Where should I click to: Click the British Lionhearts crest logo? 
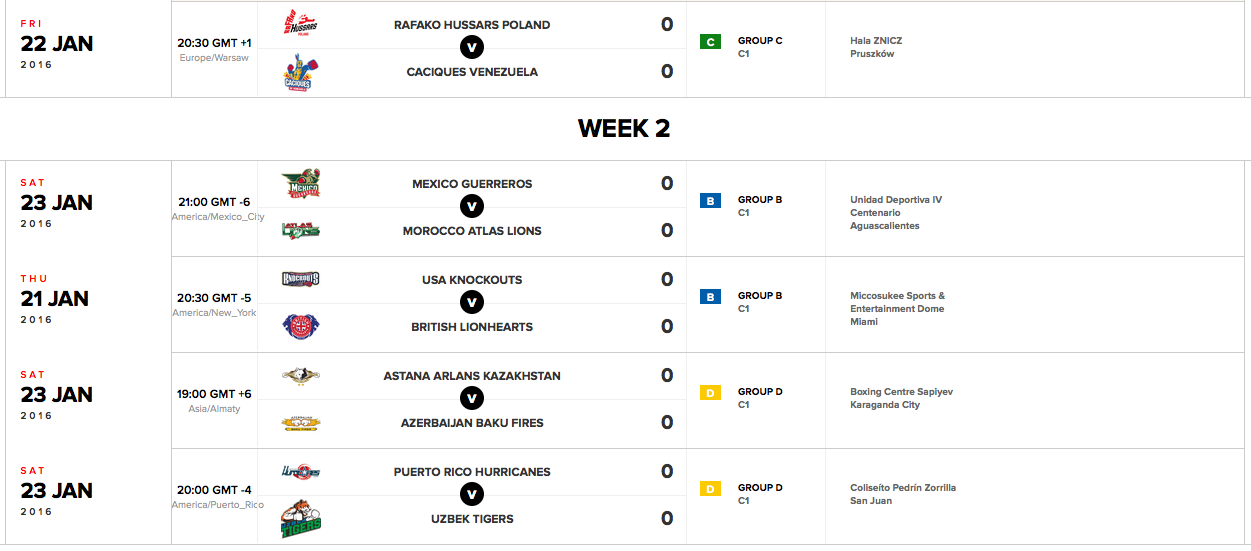point(301,327)
